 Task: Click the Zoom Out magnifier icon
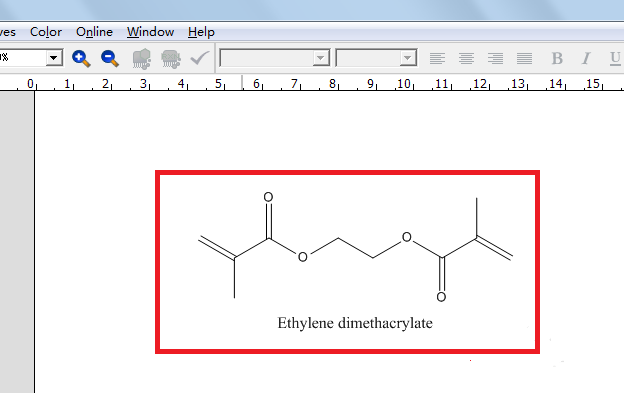coord(110,58)
